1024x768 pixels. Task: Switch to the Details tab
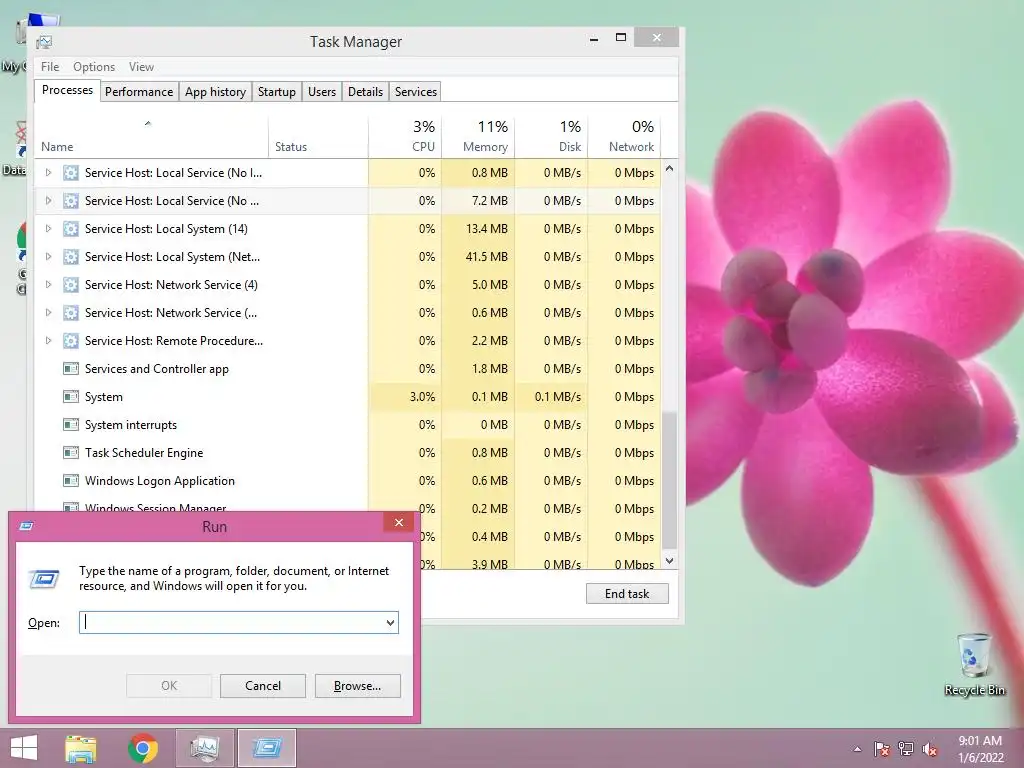[365, 91]
